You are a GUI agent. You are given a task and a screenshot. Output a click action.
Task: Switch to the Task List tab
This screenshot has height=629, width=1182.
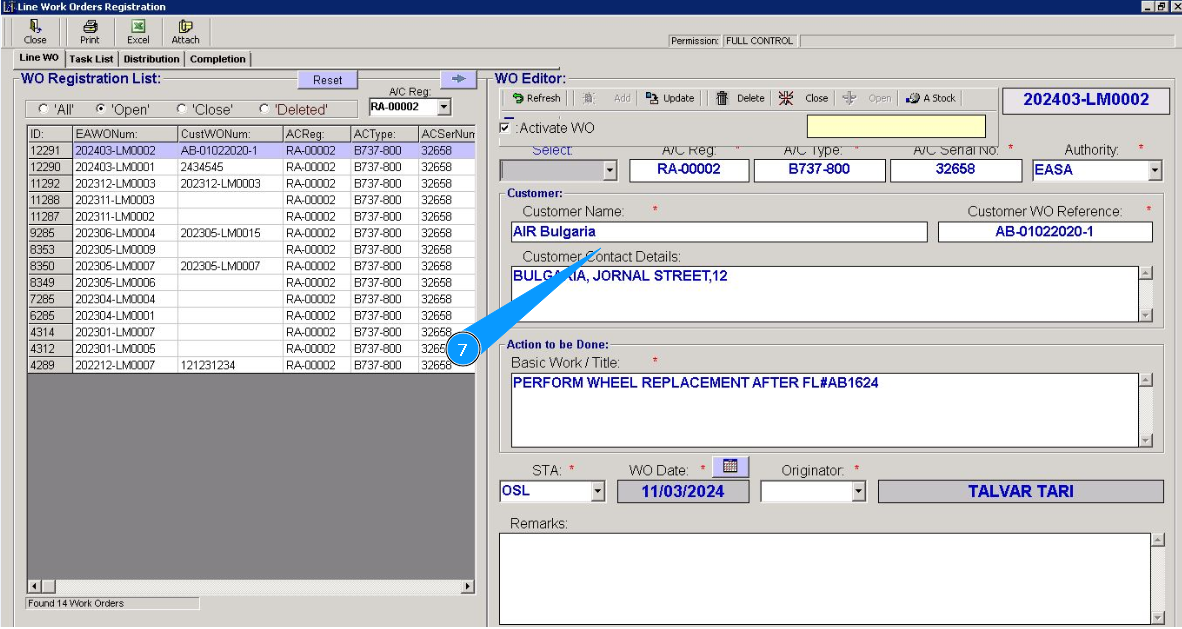tap(91, 59)
